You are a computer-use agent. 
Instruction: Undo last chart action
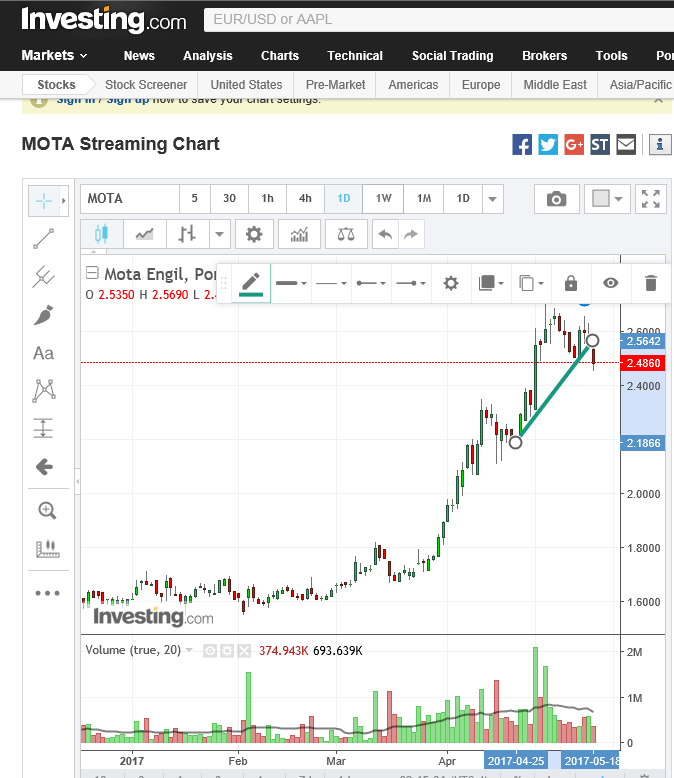385,234
